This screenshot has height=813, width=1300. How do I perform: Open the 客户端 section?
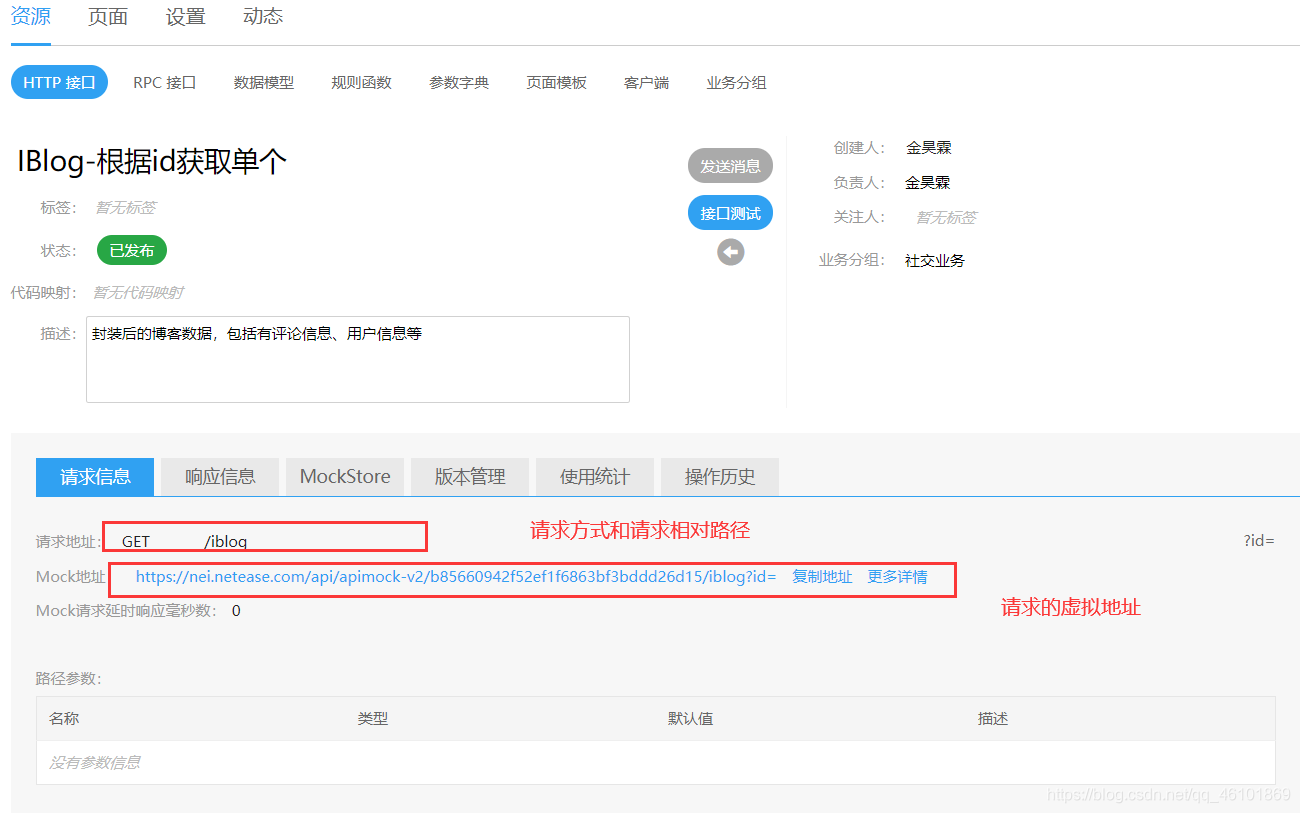click(x=645, y=82)
